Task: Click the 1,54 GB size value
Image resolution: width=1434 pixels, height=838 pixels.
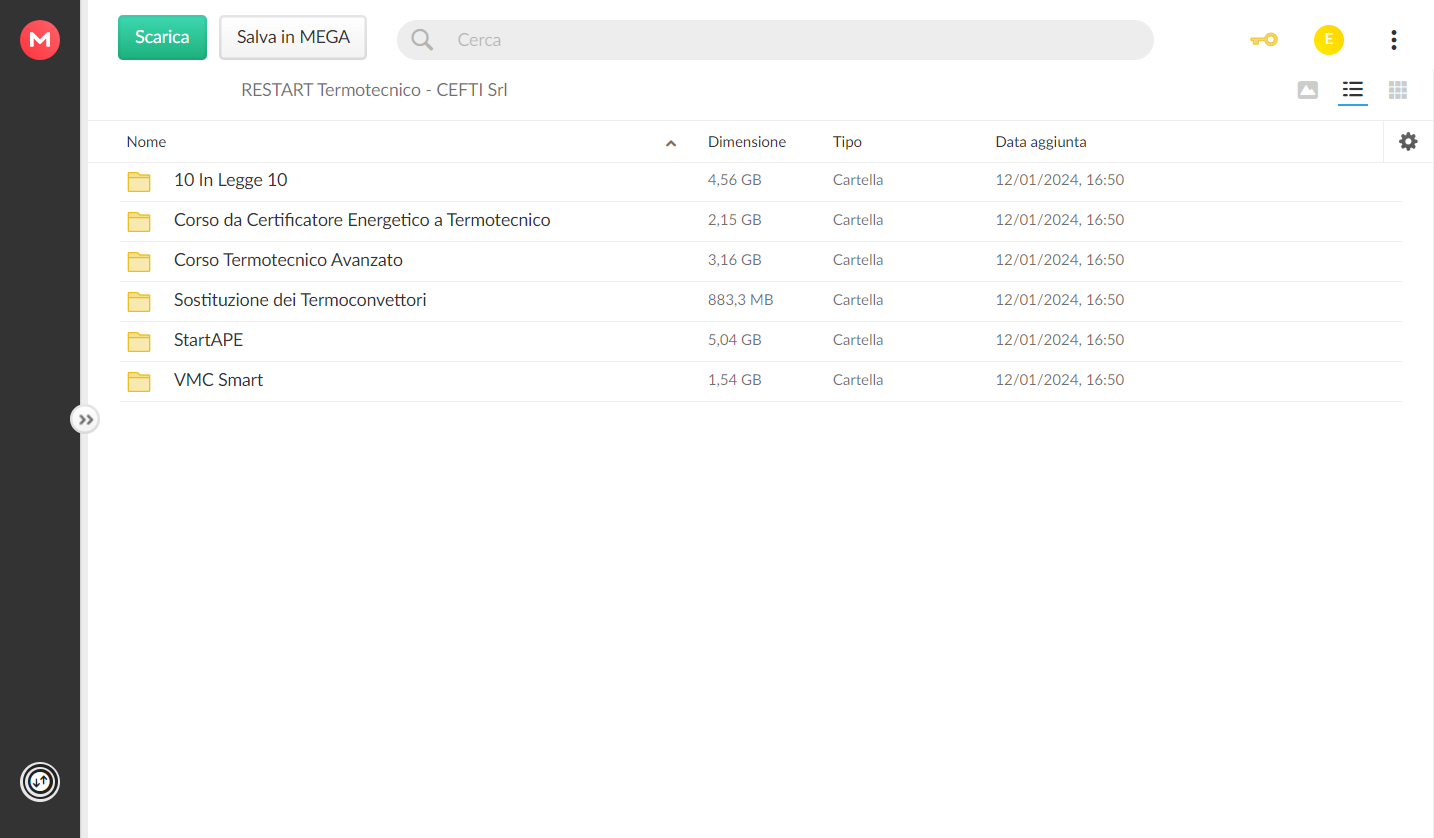Action: coord(735,380)
